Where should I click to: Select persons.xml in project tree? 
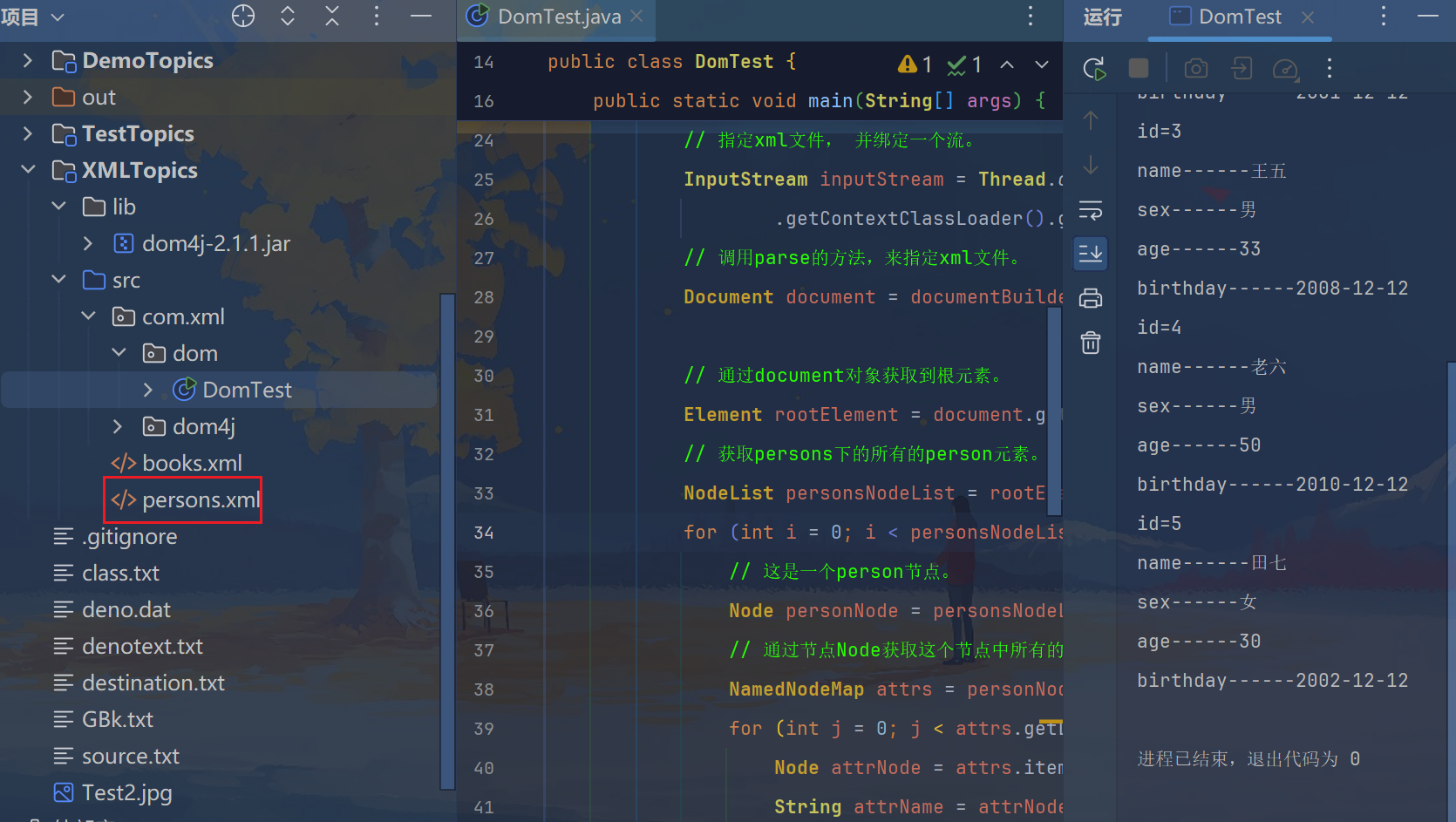pos(186,499)
